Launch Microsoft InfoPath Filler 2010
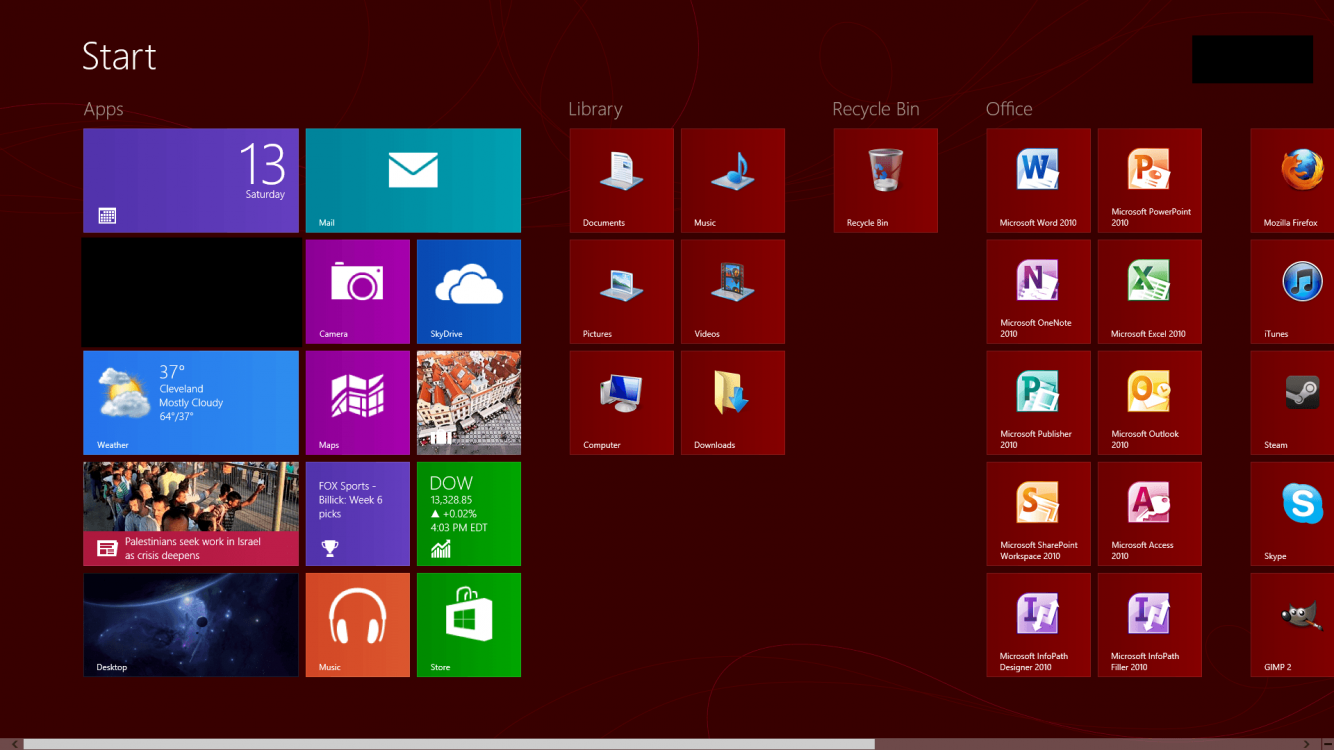1334x750 pixels. 1150,625
